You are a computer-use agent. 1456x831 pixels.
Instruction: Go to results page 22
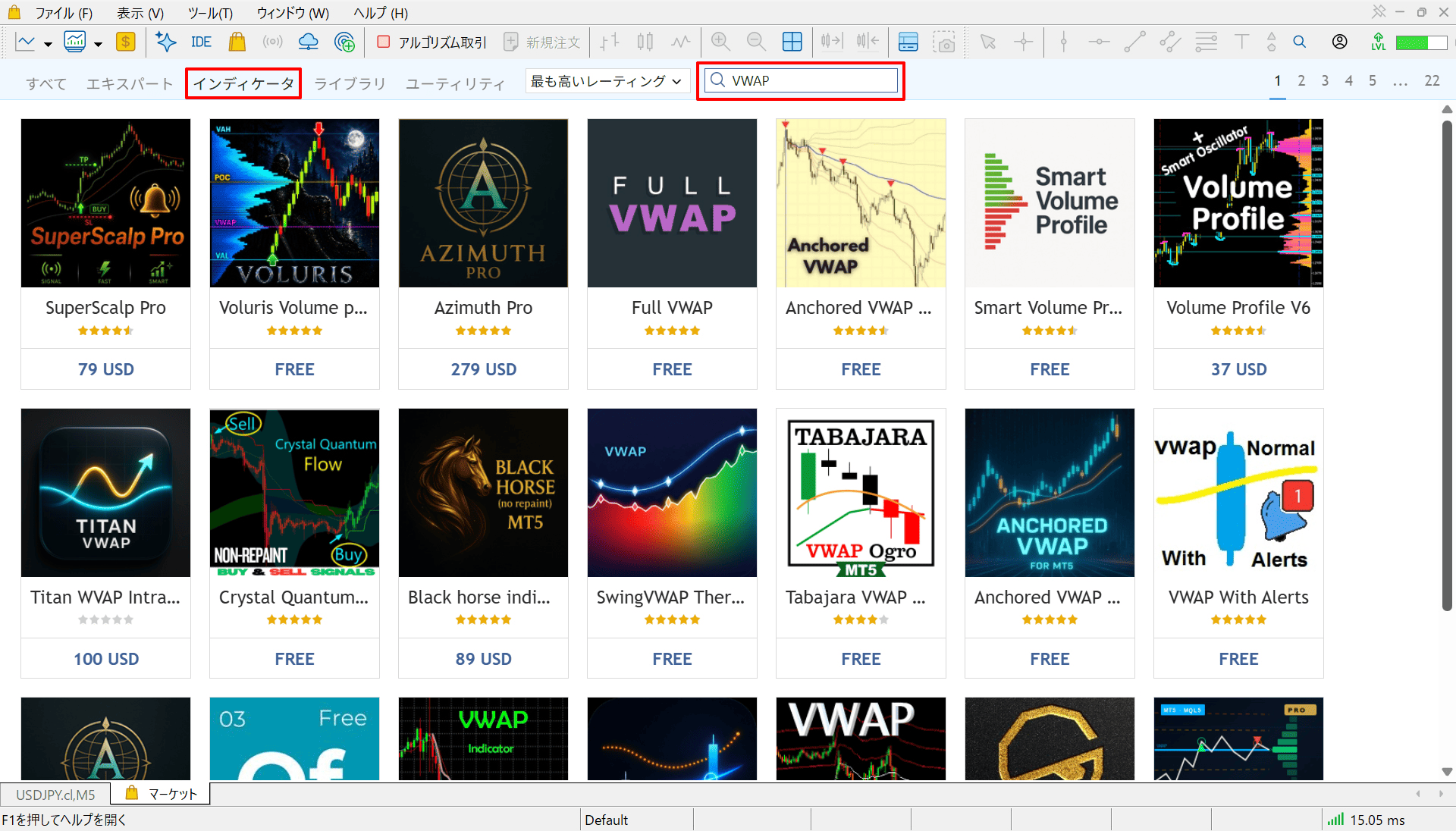(1432, 80)
